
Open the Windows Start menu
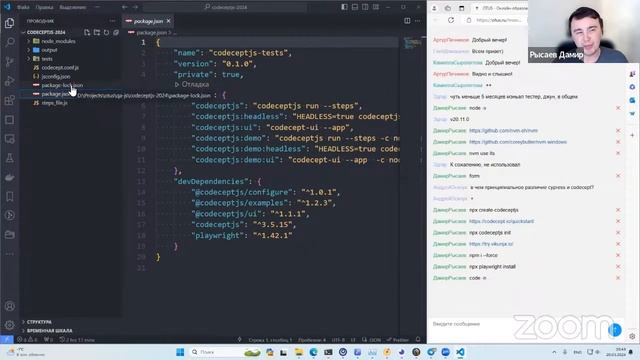pyautogui.click(x=180, y=352)
